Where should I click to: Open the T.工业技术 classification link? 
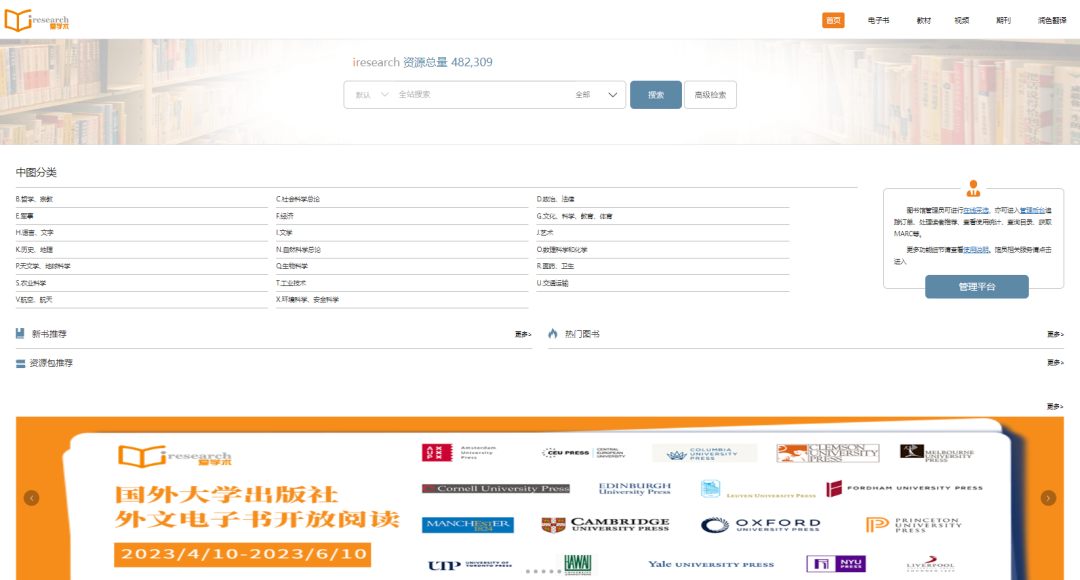pos(290,283)
